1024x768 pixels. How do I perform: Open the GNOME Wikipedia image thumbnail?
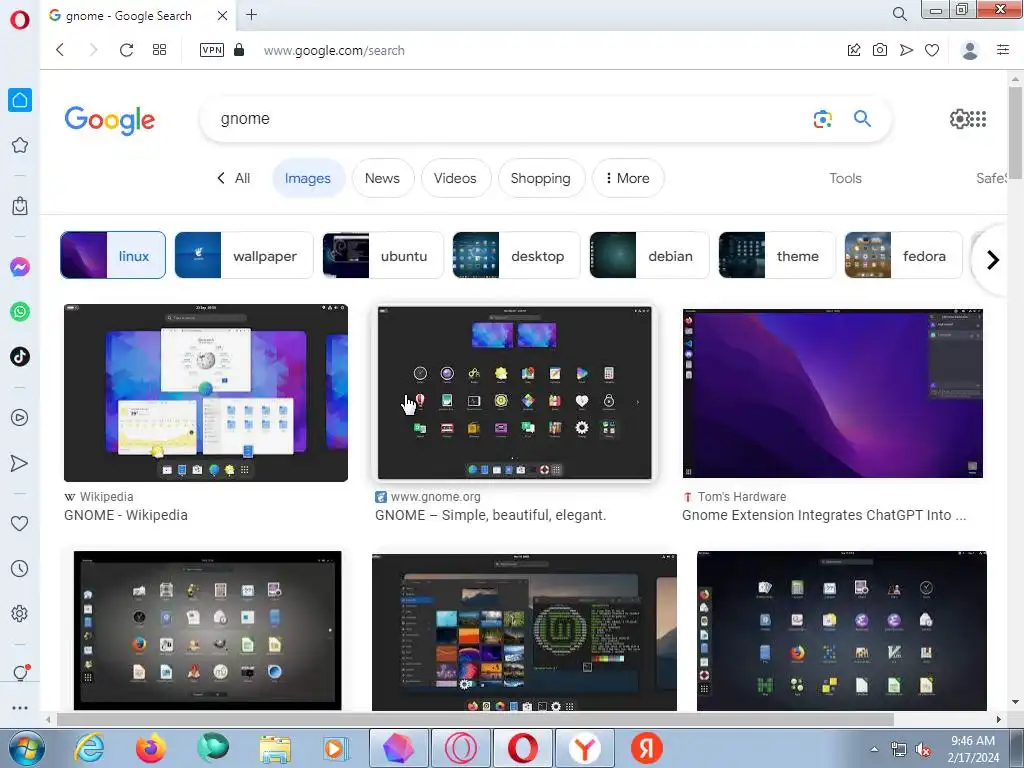[206, 392]
